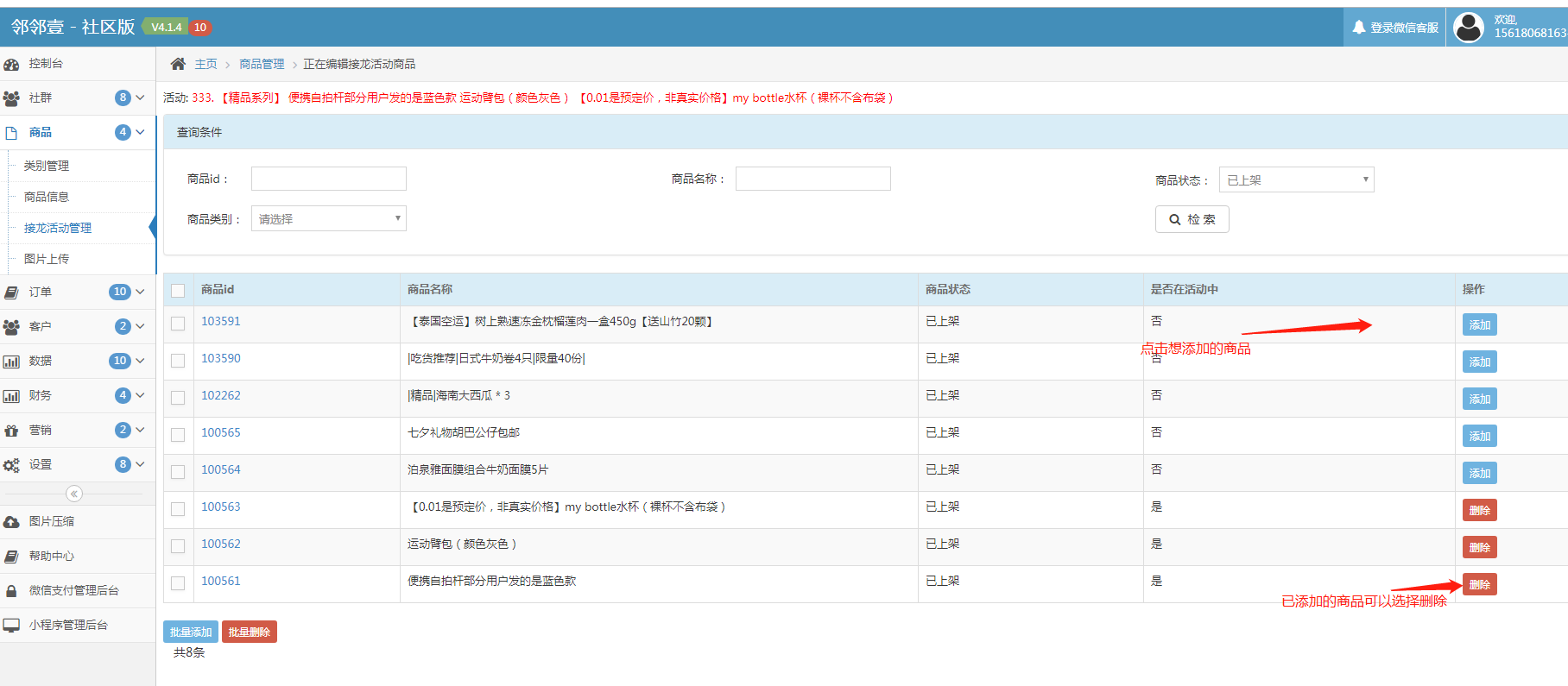
Task: Click 添加 for product 102262
Action: (1480, 399)
